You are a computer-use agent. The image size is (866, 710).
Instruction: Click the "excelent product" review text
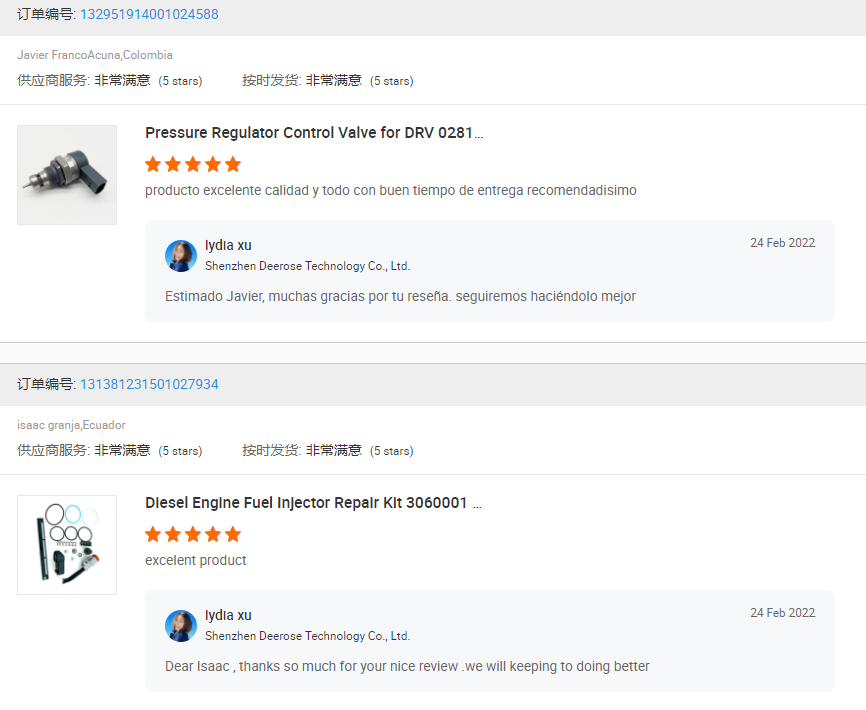(195, 560)
